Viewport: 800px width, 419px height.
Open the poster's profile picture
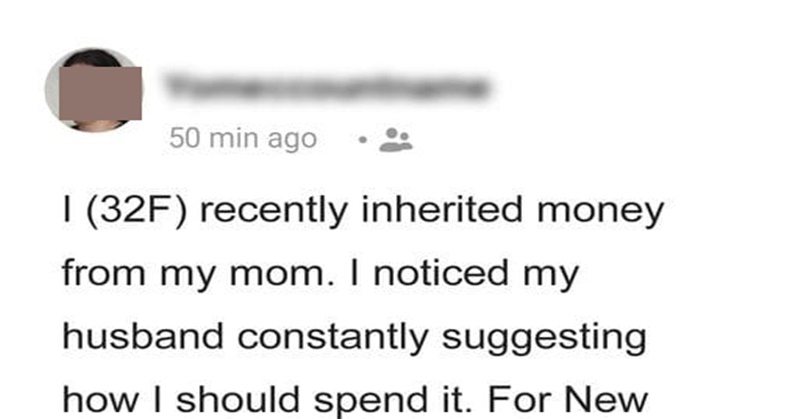click(94, 90)
